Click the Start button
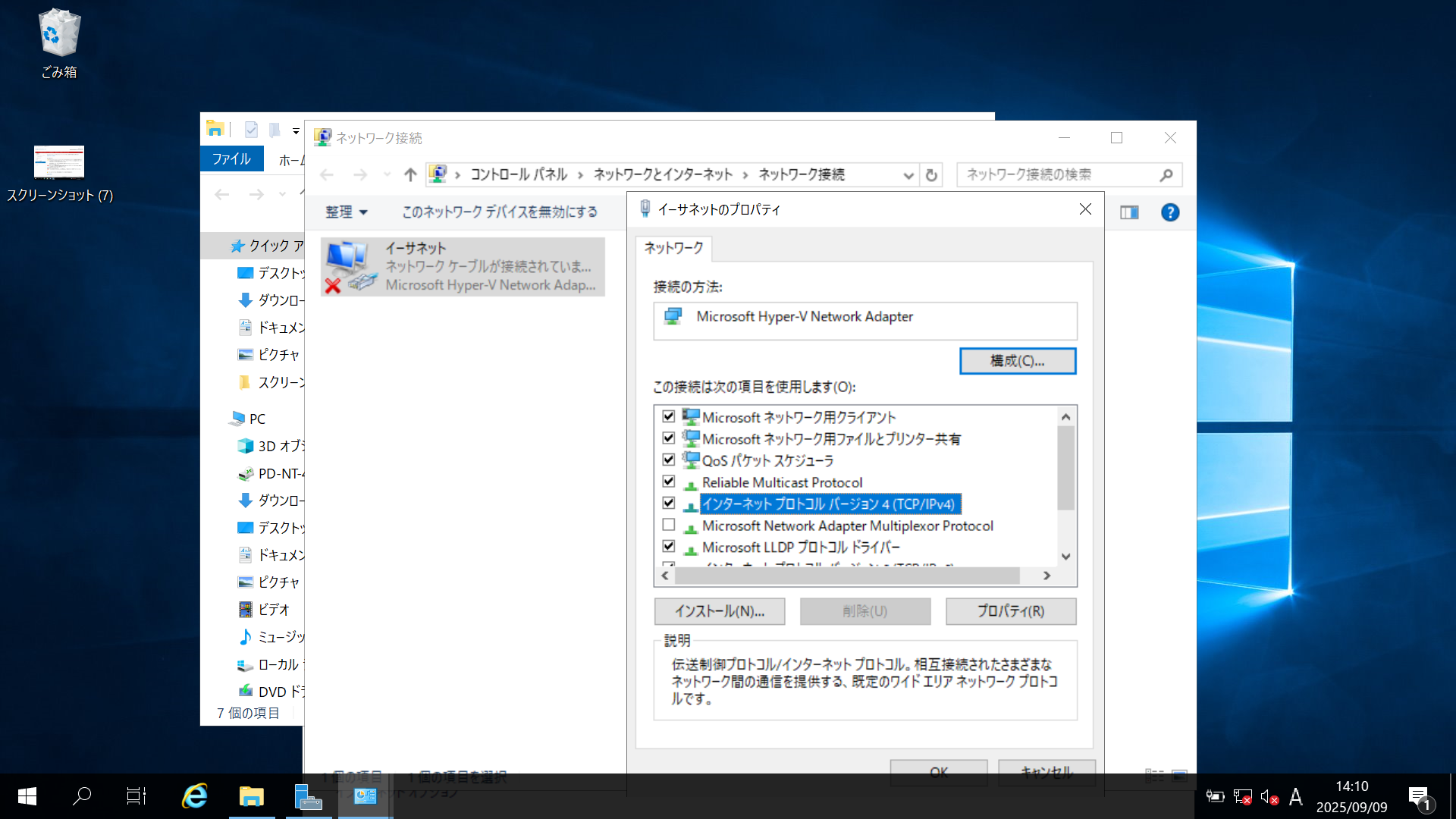This screenshot has width=1456, height=819. pyautogui.click(x=25, y=796)
